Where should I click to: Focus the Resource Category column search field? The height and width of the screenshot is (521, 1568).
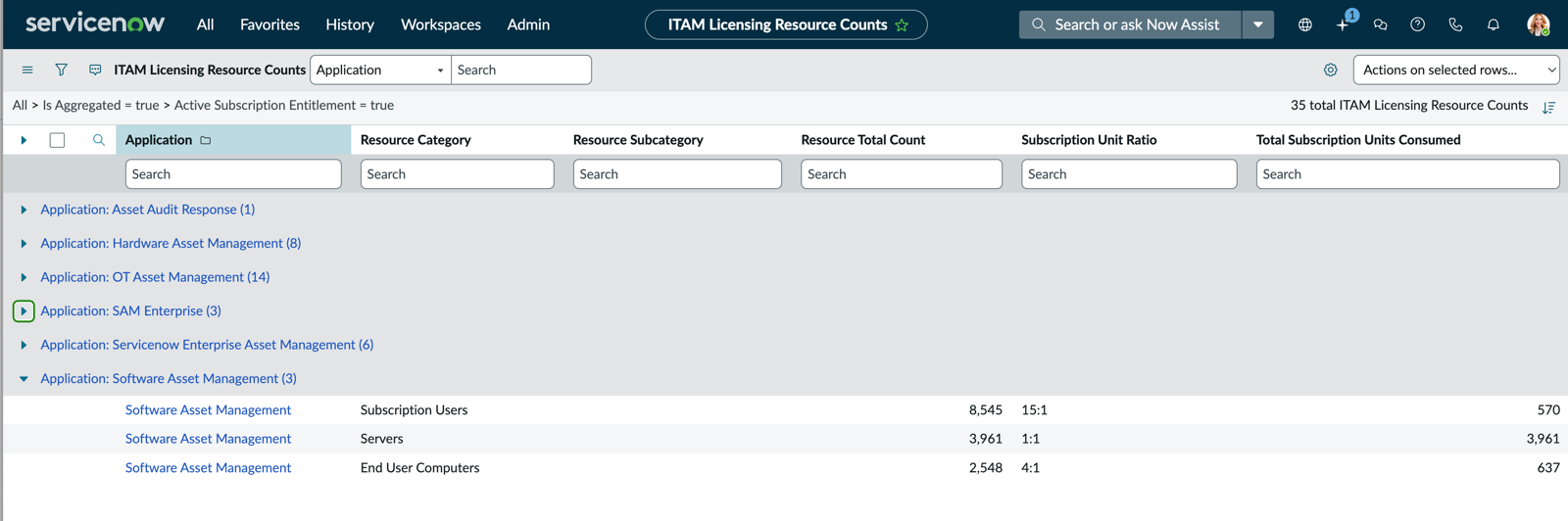point(457,174)
